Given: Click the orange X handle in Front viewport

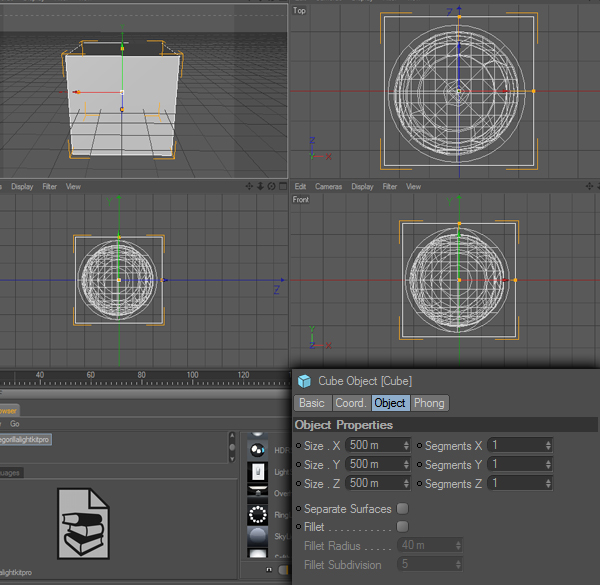Looking at the screenshot, I should pos(515,280).
